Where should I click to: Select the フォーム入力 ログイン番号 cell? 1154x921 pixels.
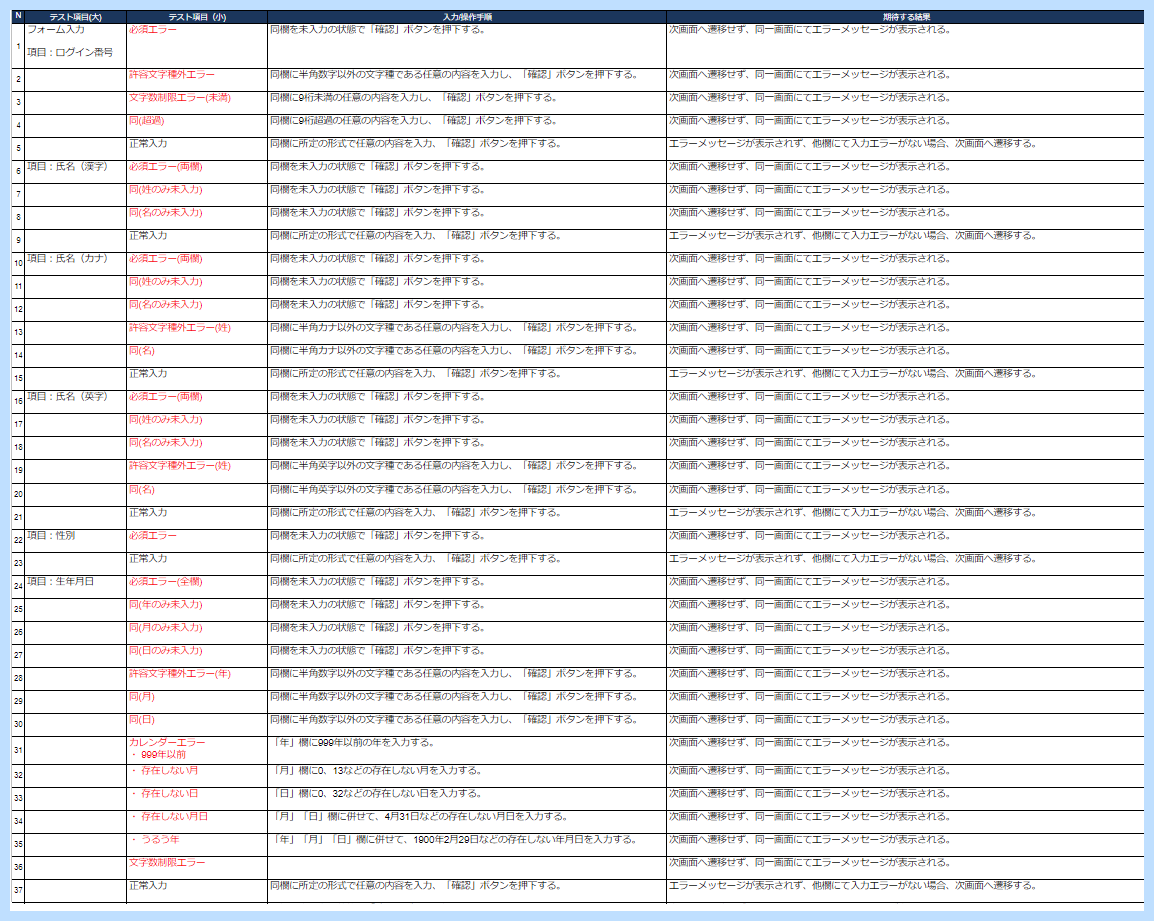click(75, 45)
